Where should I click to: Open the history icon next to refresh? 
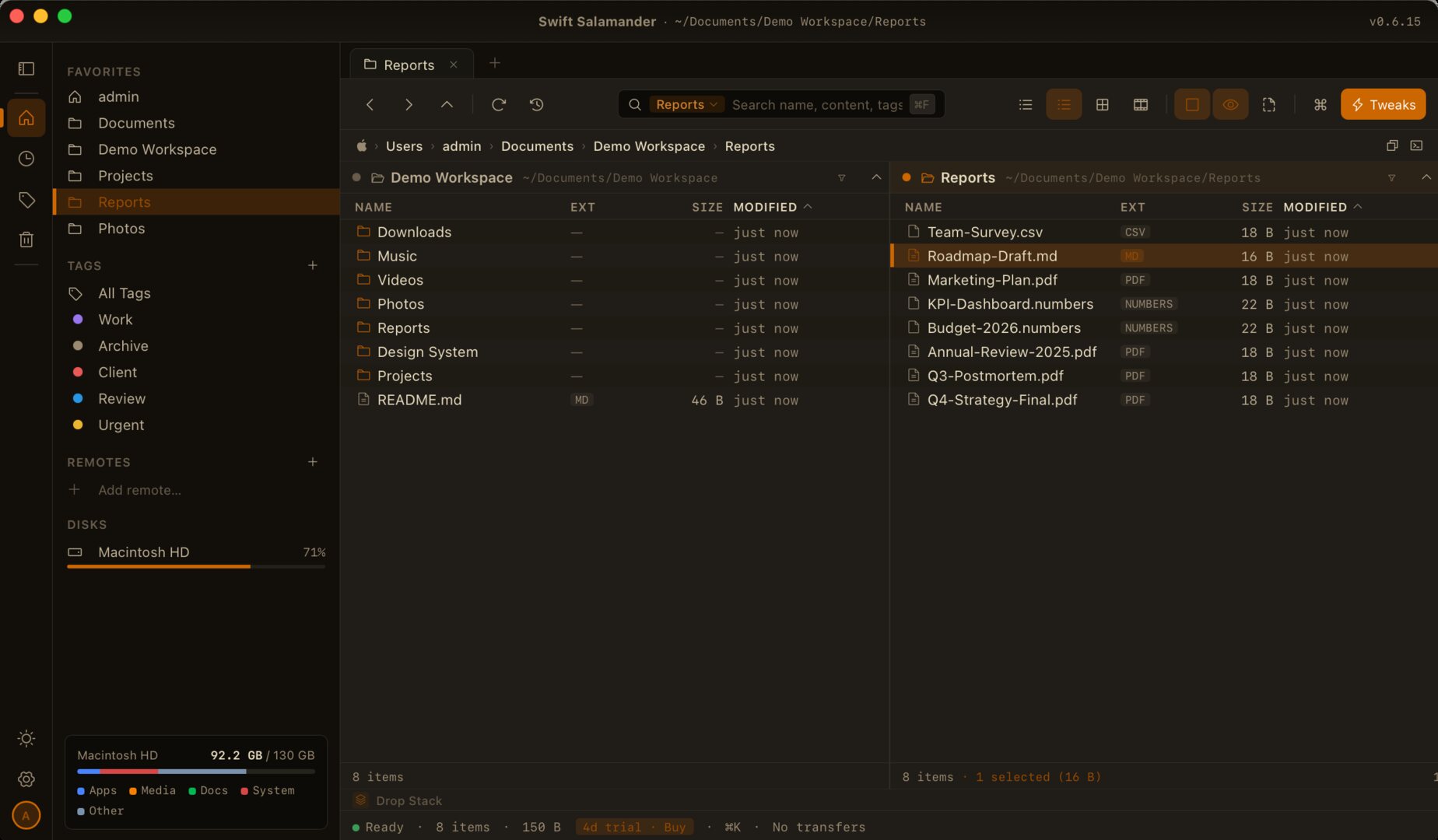click(536, 104)
